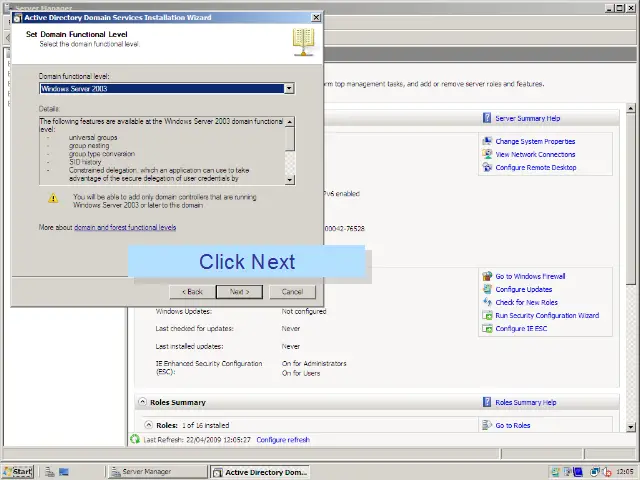Click the Server Summary Help icon
Viewport: 640px width, 480px height.
487,118
